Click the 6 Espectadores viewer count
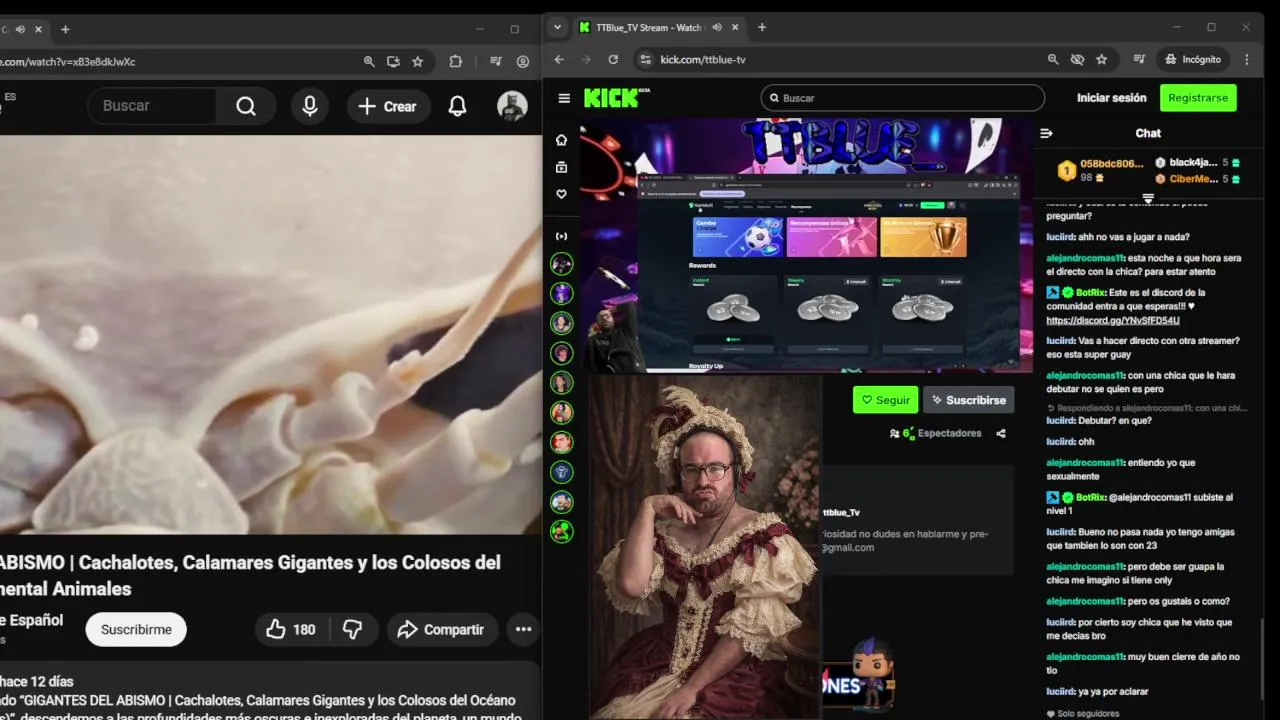 [x=935, y=433]
